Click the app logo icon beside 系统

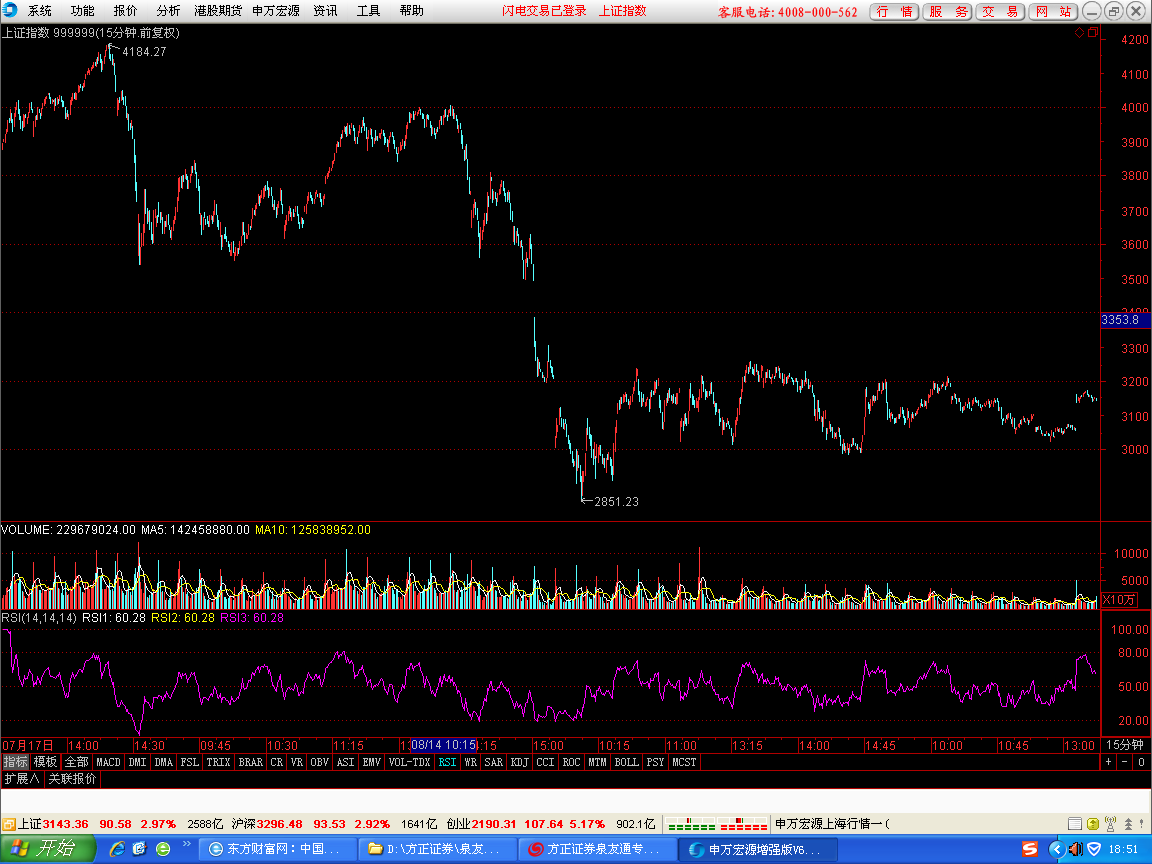coord(10,10)
